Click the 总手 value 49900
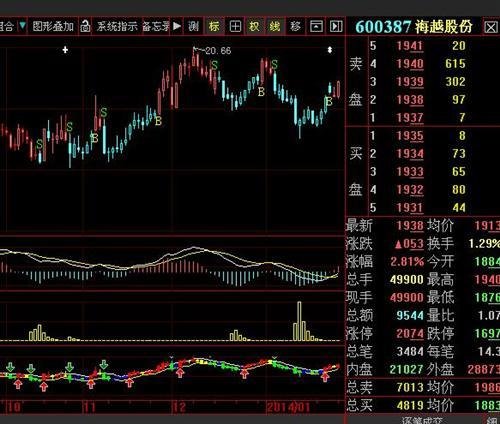Viewport: 500px width, 424px height. (x=407, y=279)
